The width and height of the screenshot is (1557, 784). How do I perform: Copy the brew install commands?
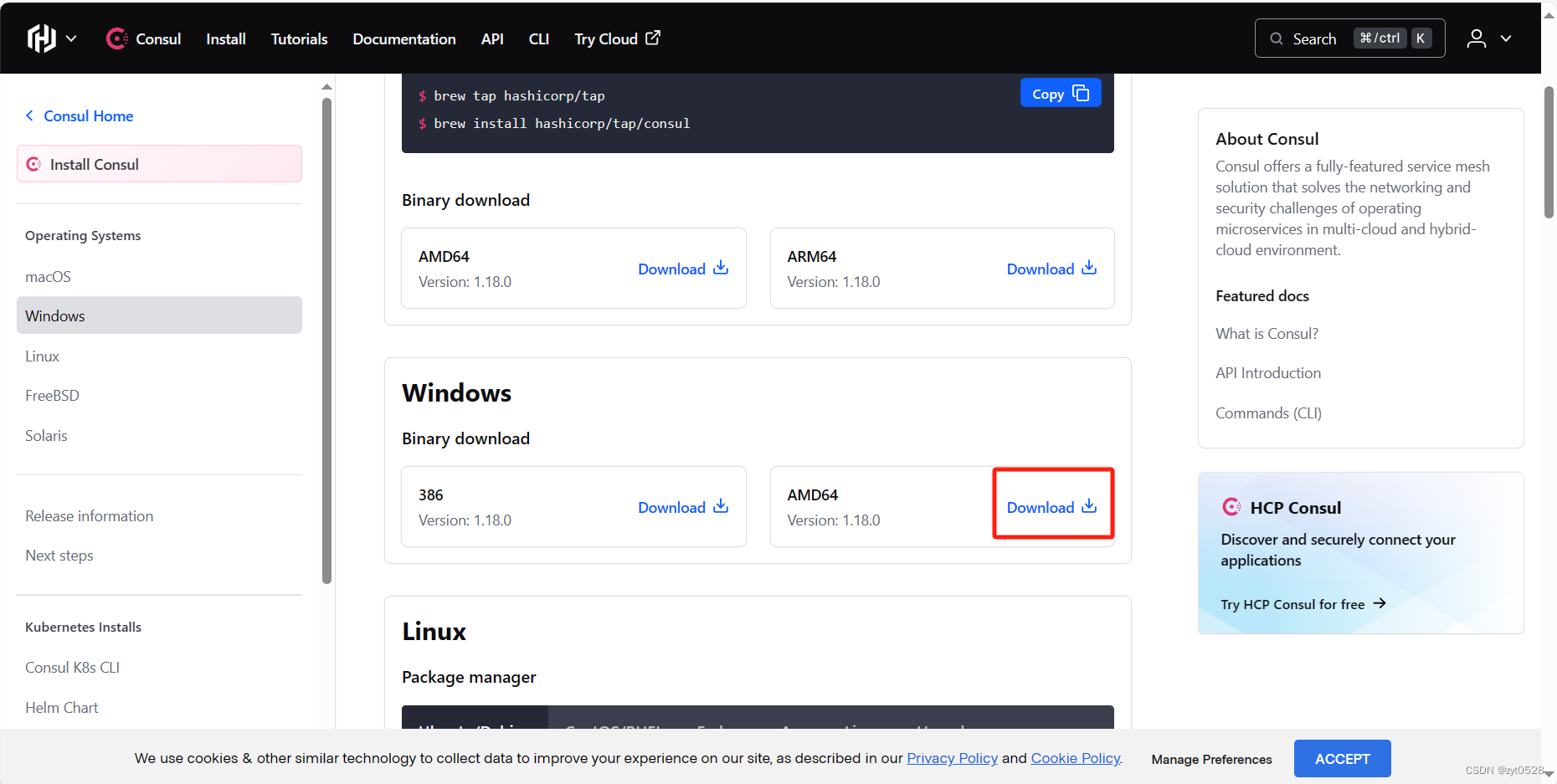tap(1061, 93)
